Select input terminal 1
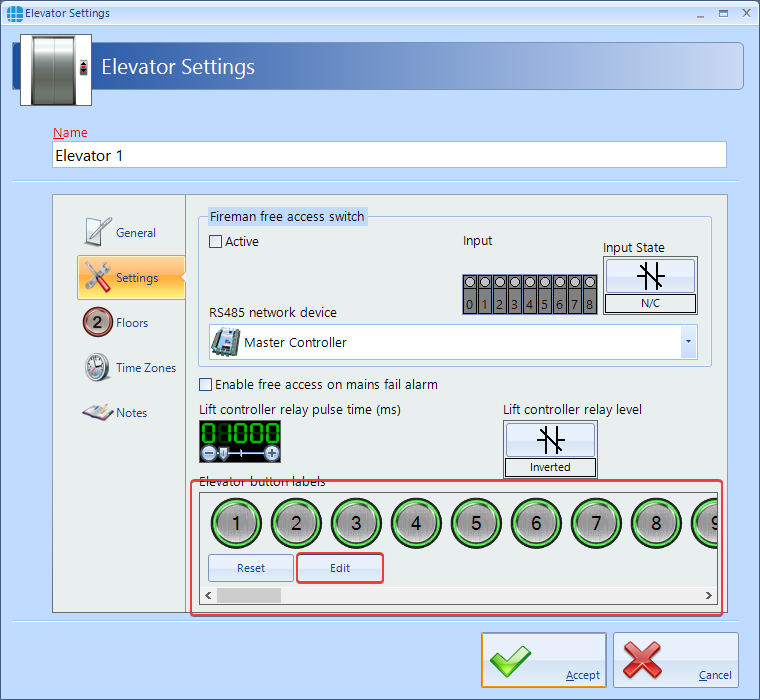The width and height of the screenshot is (760, 700). tap(485, 294)
